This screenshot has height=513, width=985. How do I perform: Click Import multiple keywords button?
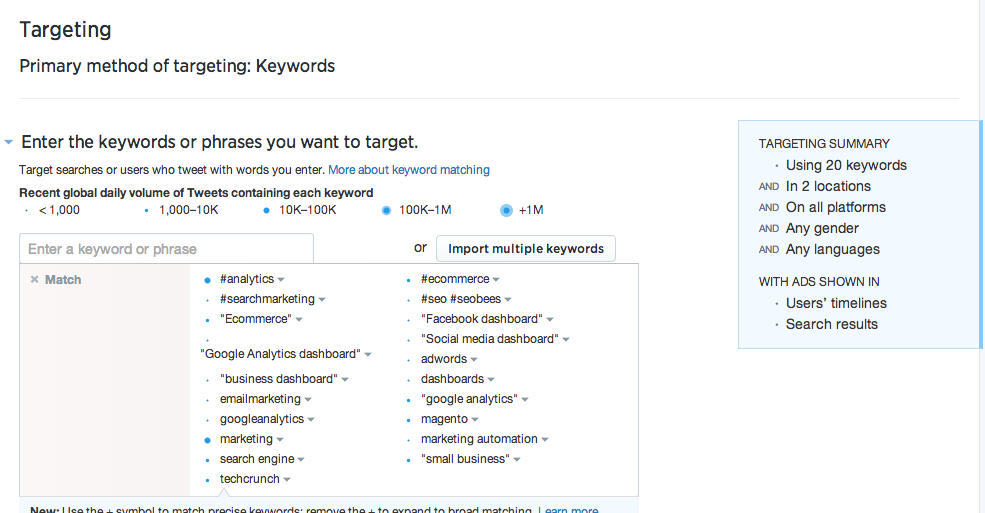[526, 249]
